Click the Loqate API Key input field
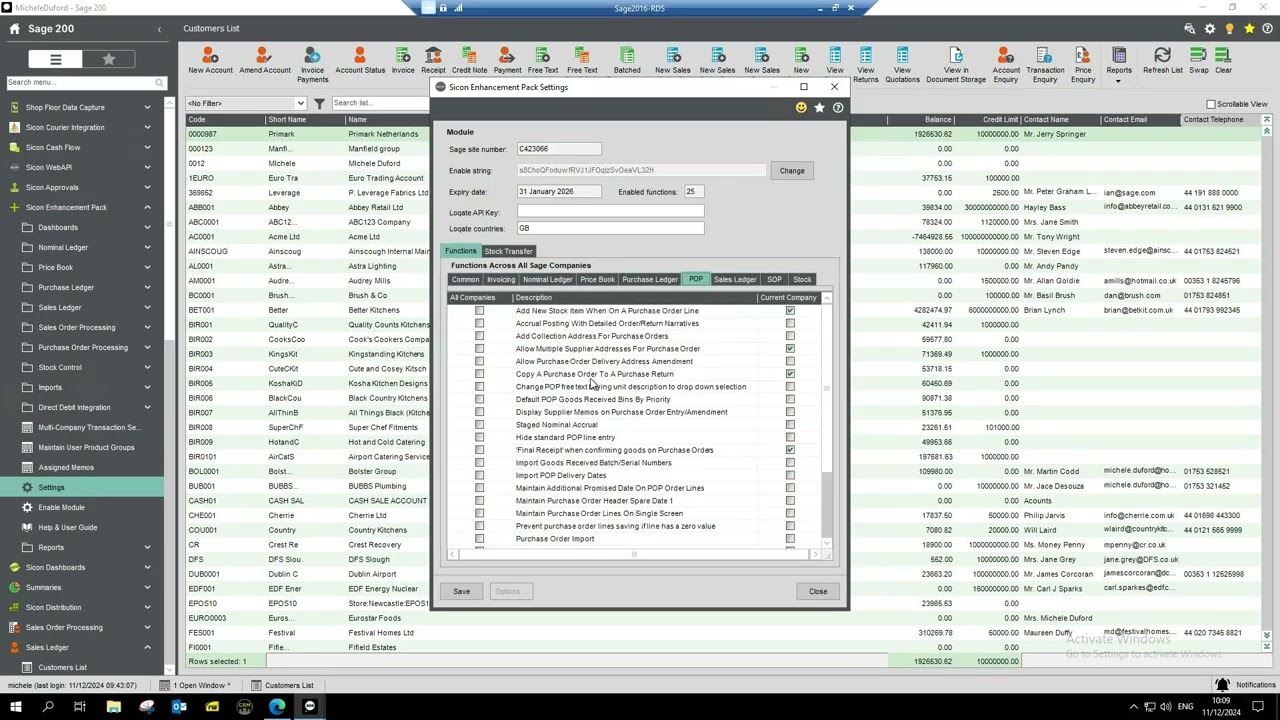 tap(610, 213)
